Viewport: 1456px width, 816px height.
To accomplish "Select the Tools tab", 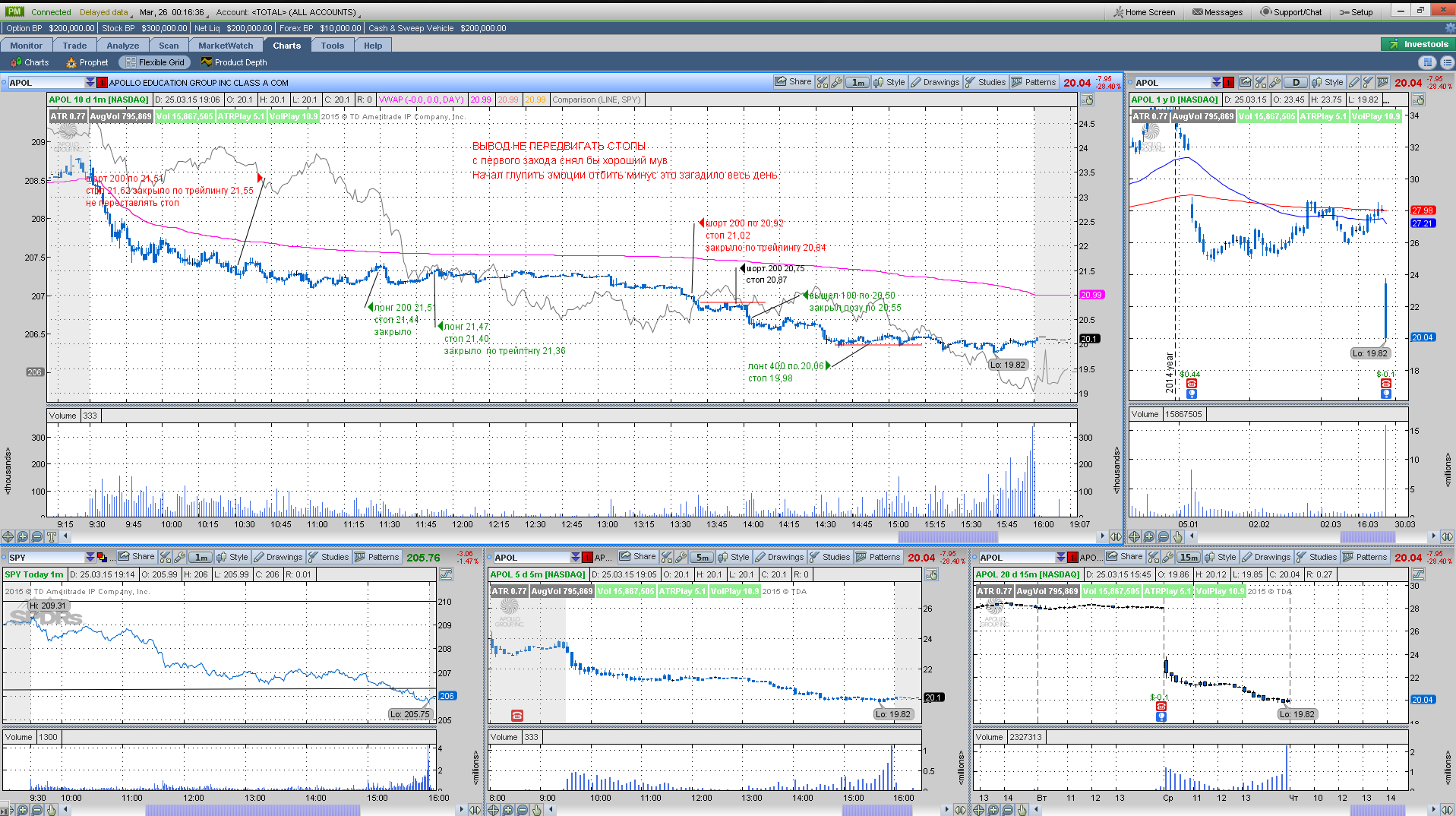I will 332,46.
